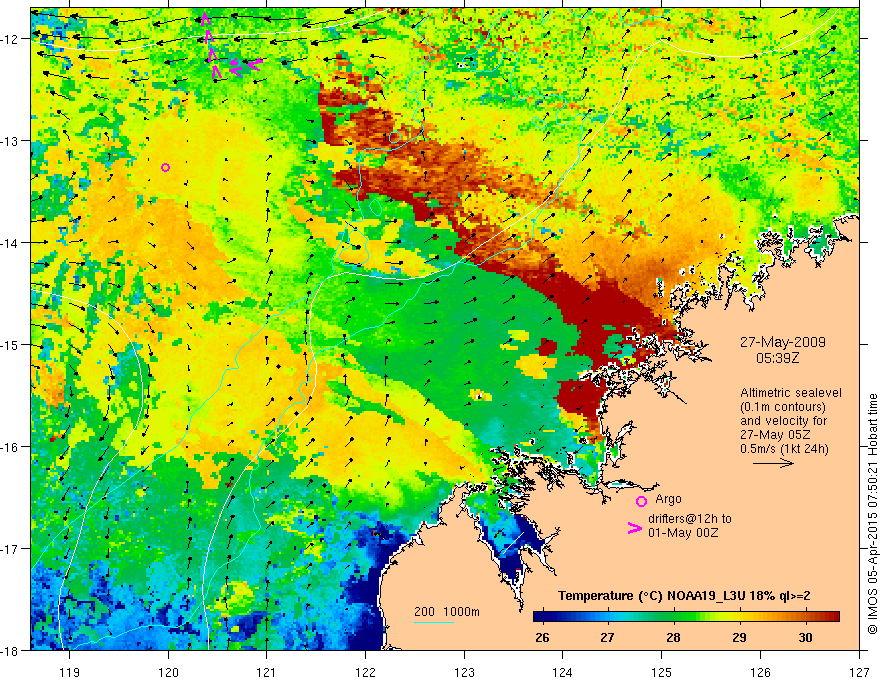Click the color bar value 29

point(740,638)
